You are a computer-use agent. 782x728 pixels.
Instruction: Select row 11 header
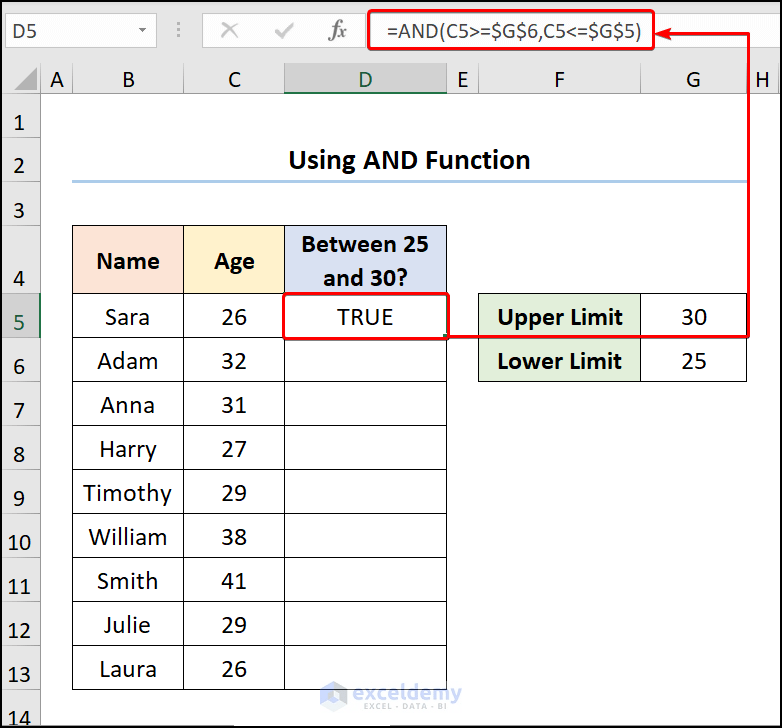(20, 579)
